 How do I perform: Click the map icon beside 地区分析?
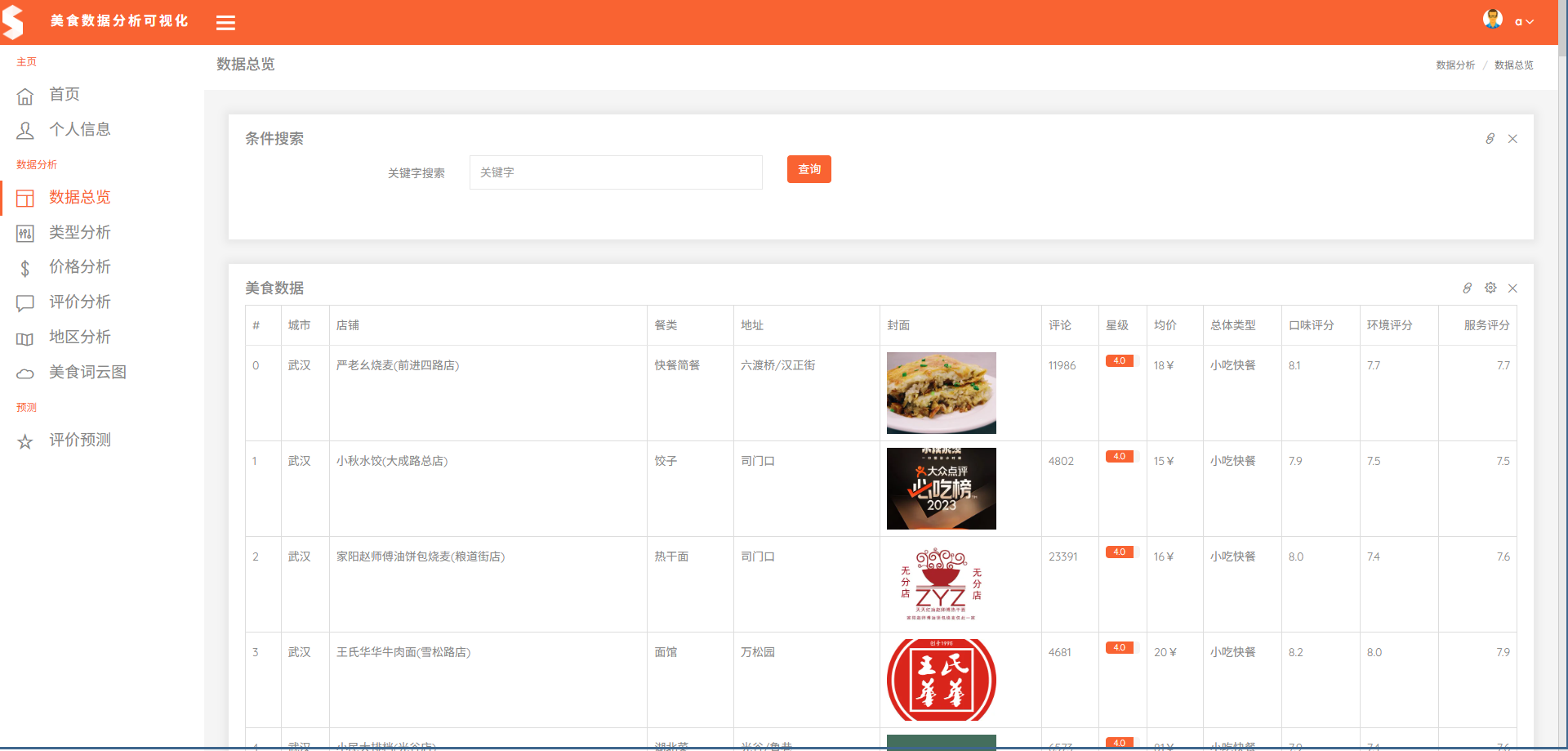(25, 339)
